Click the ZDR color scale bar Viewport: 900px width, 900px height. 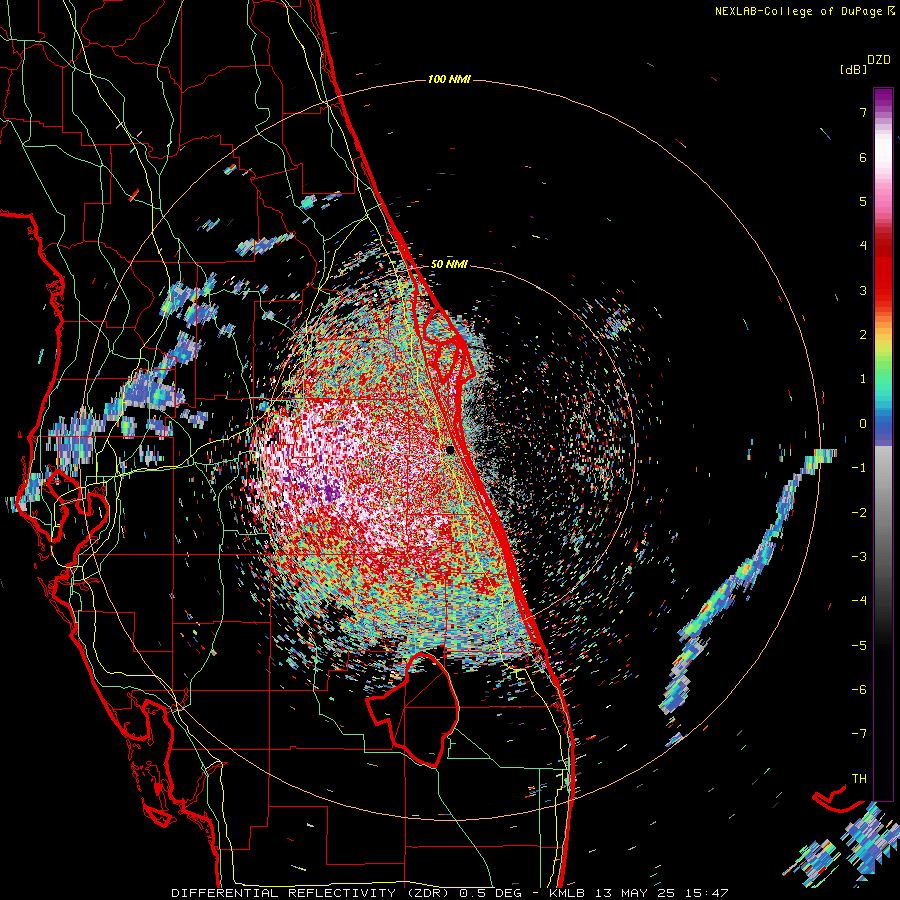[883, 444]
